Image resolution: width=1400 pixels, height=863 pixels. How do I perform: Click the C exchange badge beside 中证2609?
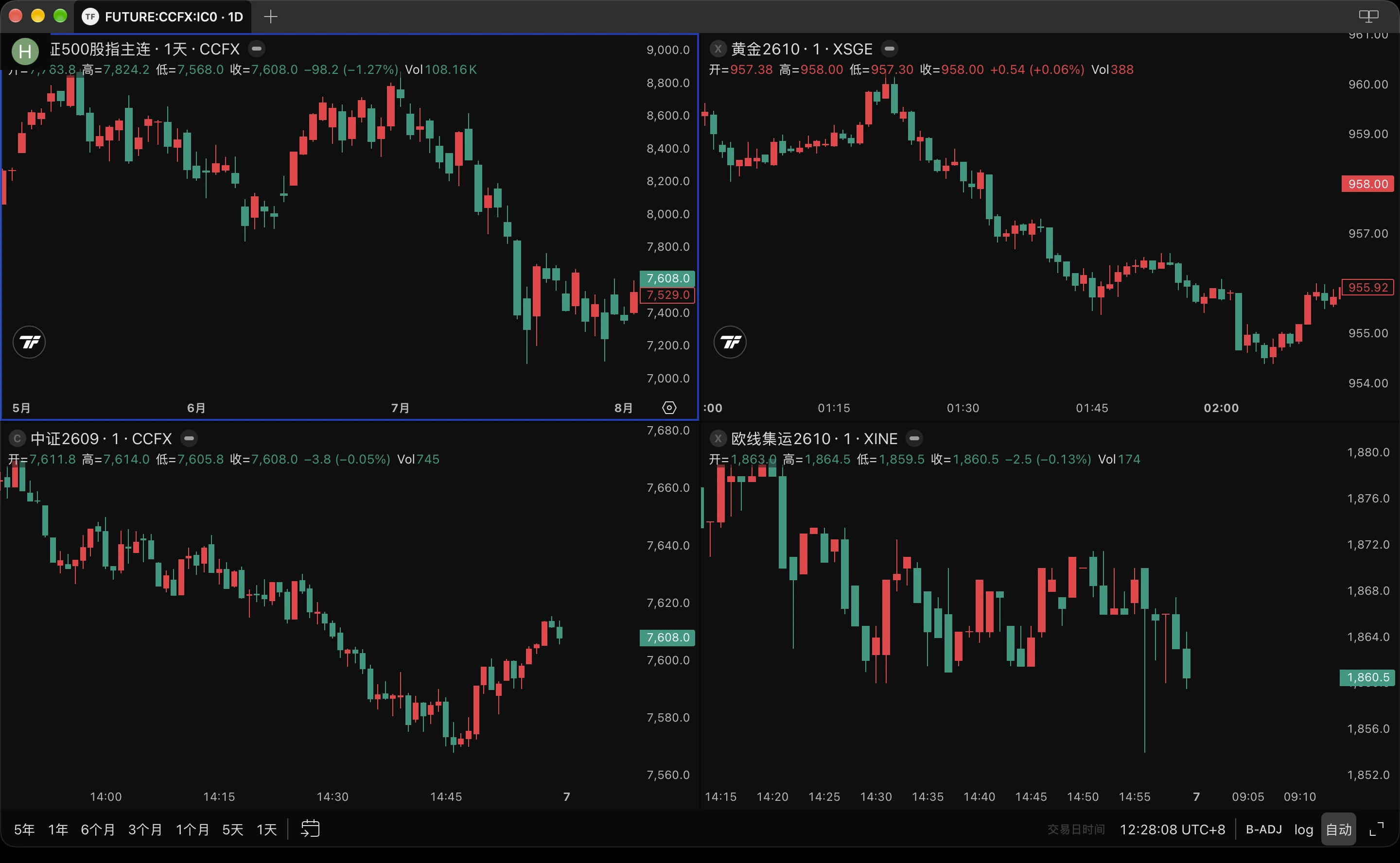click(17, 438)
